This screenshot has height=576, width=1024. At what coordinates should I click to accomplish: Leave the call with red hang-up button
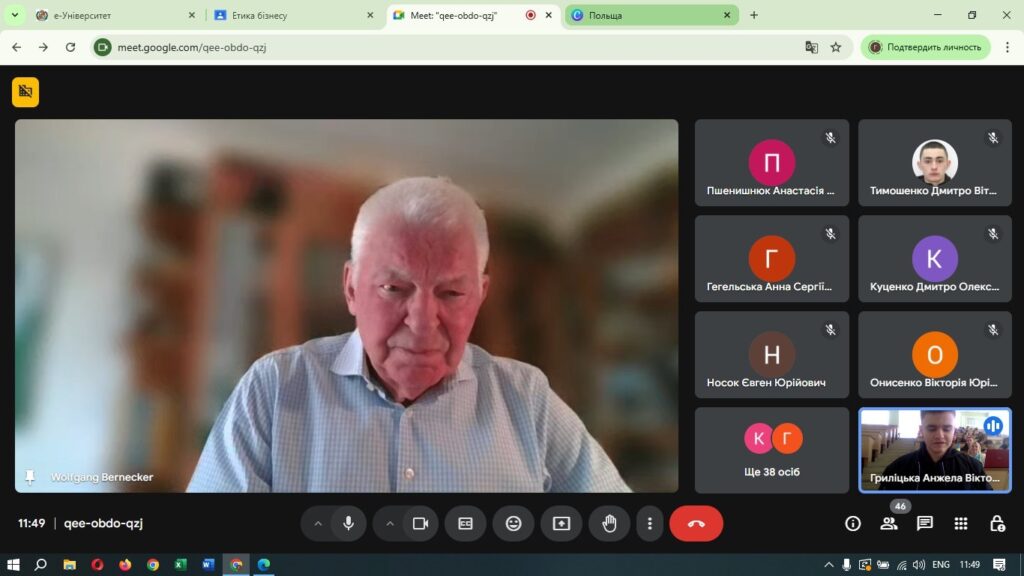[696, 523]
